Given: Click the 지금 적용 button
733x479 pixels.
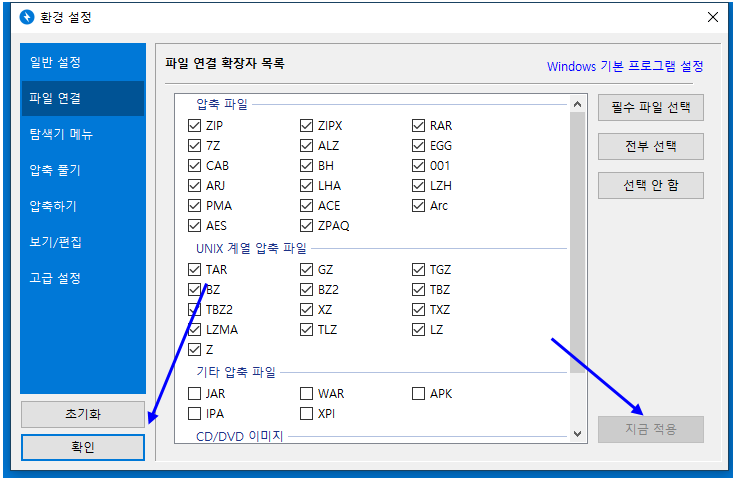Looking at the screenshot, I should pyautogui.click(x=651, y=429).
